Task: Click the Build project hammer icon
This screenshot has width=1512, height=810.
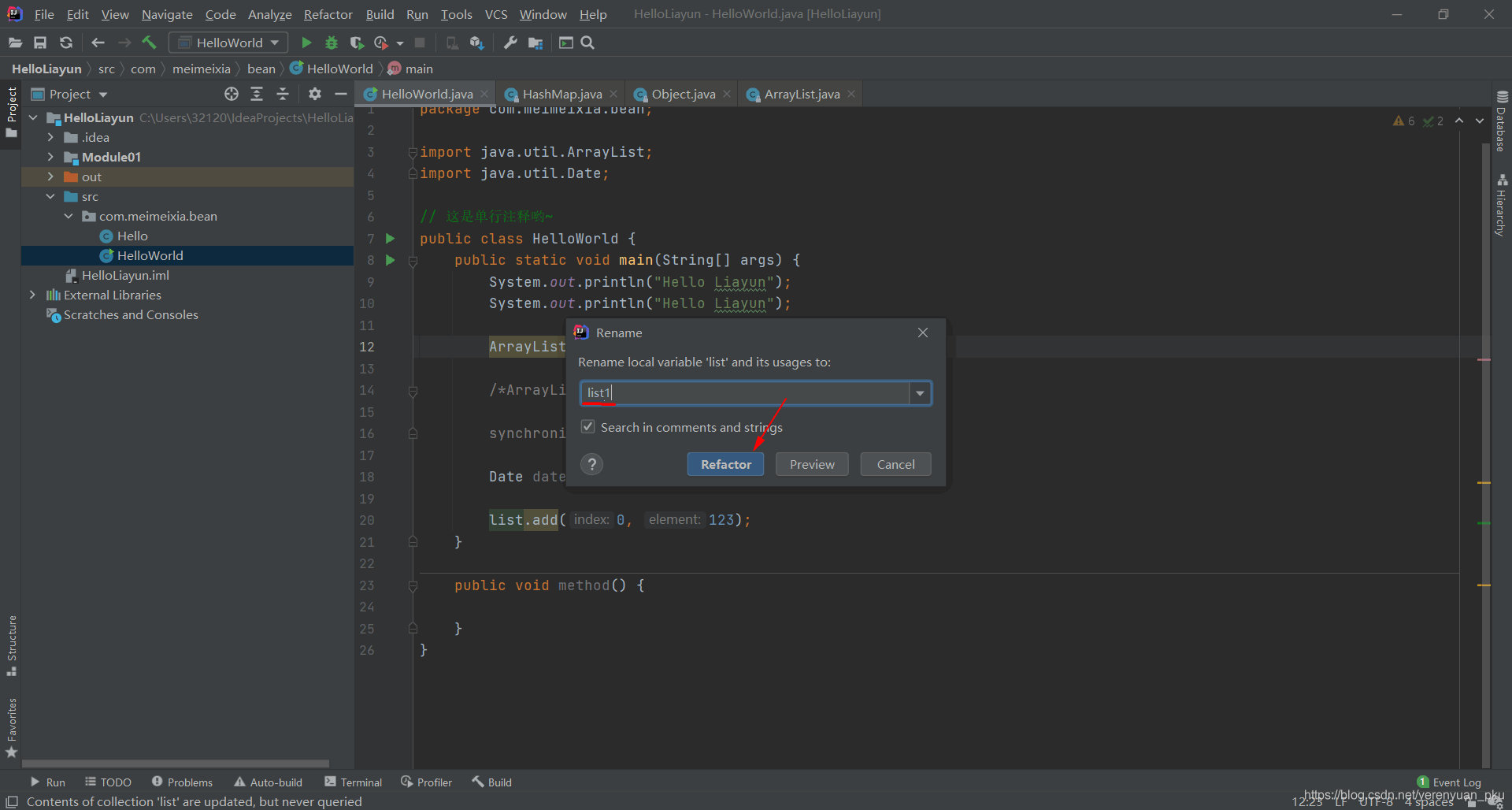Action: pyautogui.click(x=150, y=43)
